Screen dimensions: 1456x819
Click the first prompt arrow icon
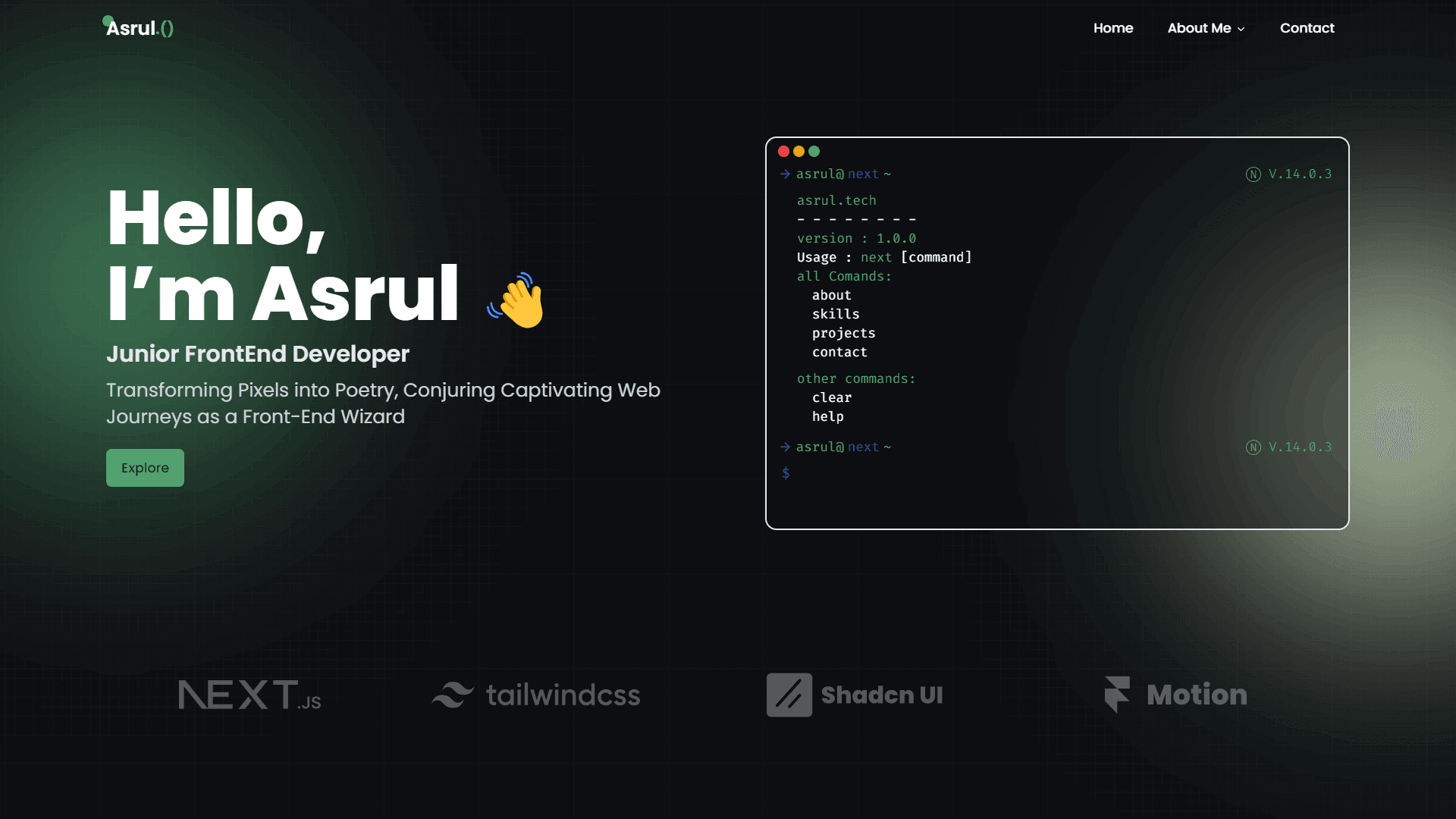785,174
